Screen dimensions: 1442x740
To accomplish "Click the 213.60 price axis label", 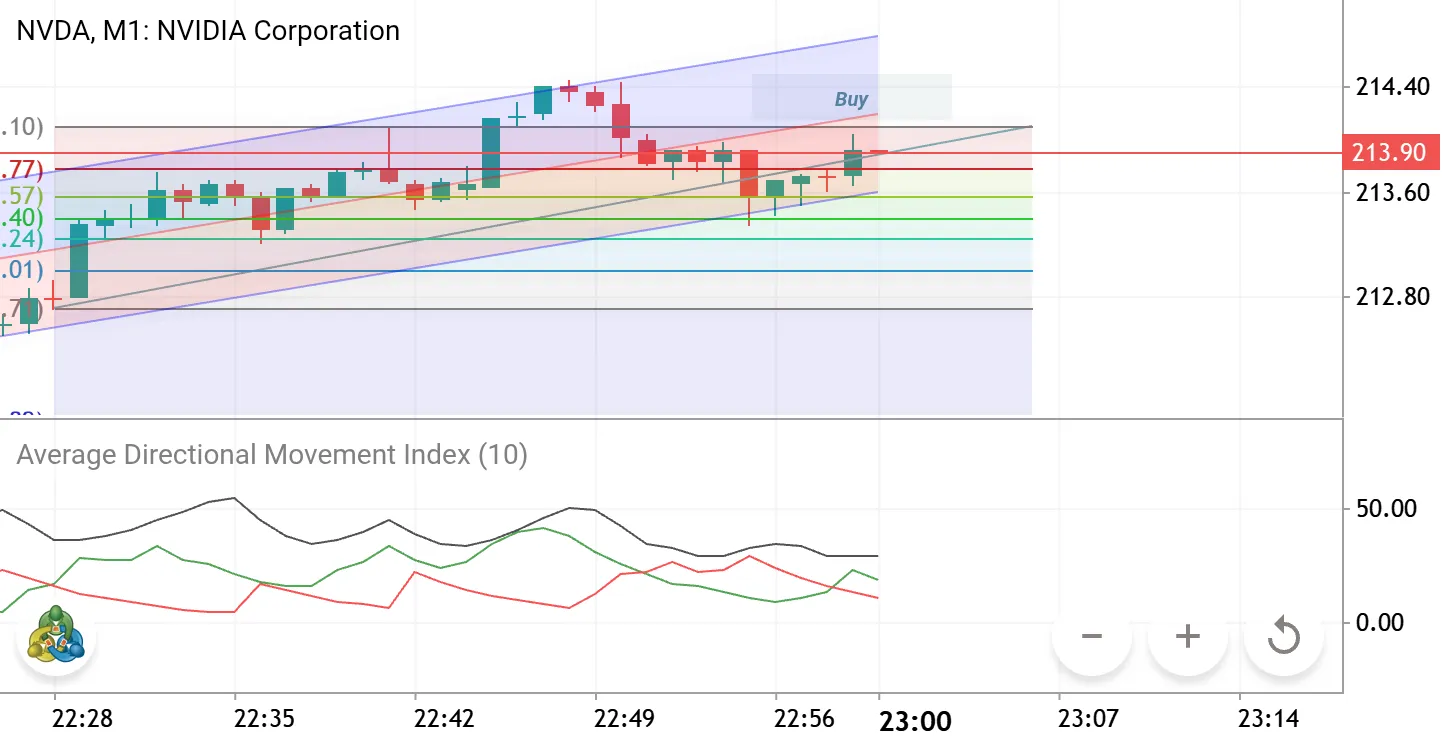I will coord(1392,192).
